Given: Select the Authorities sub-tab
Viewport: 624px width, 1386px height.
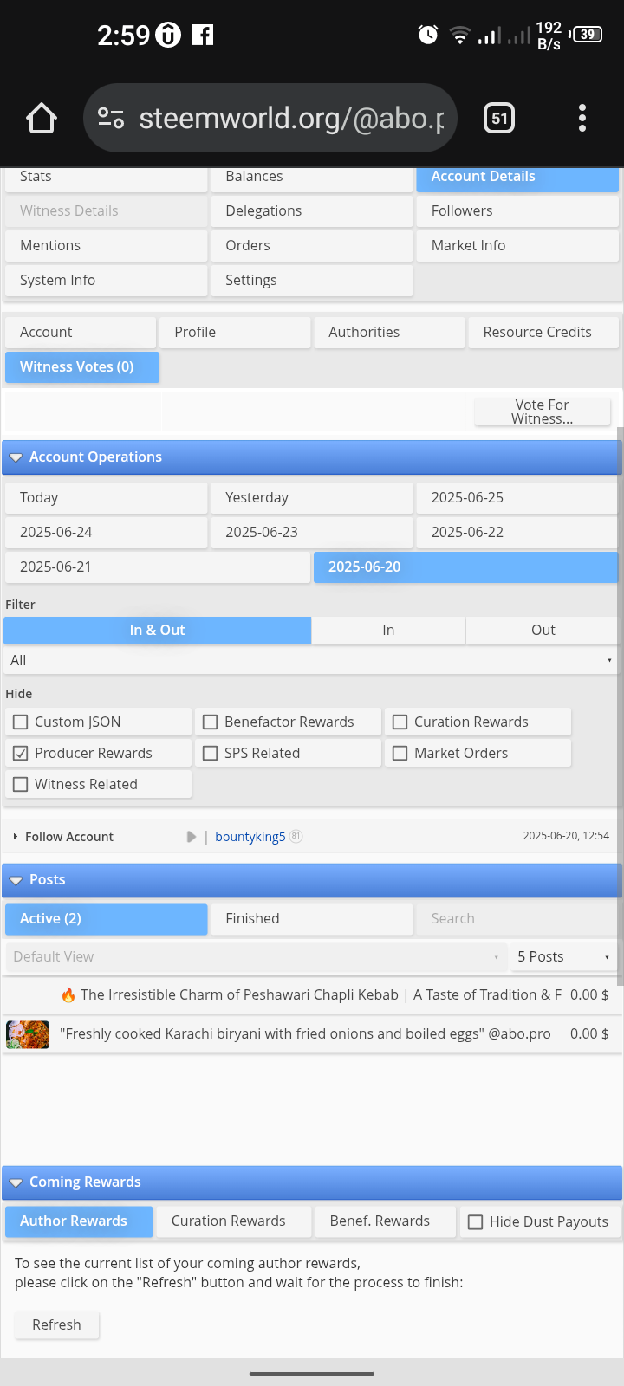Looking at the screenshot, I should pos(389,333).
